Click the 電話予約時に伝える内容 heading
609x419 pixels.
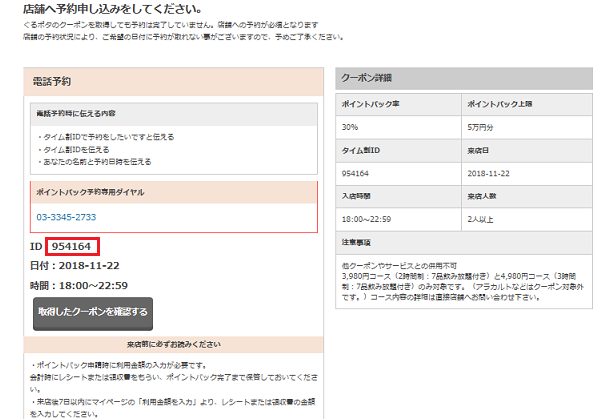(x=174, y=114)
